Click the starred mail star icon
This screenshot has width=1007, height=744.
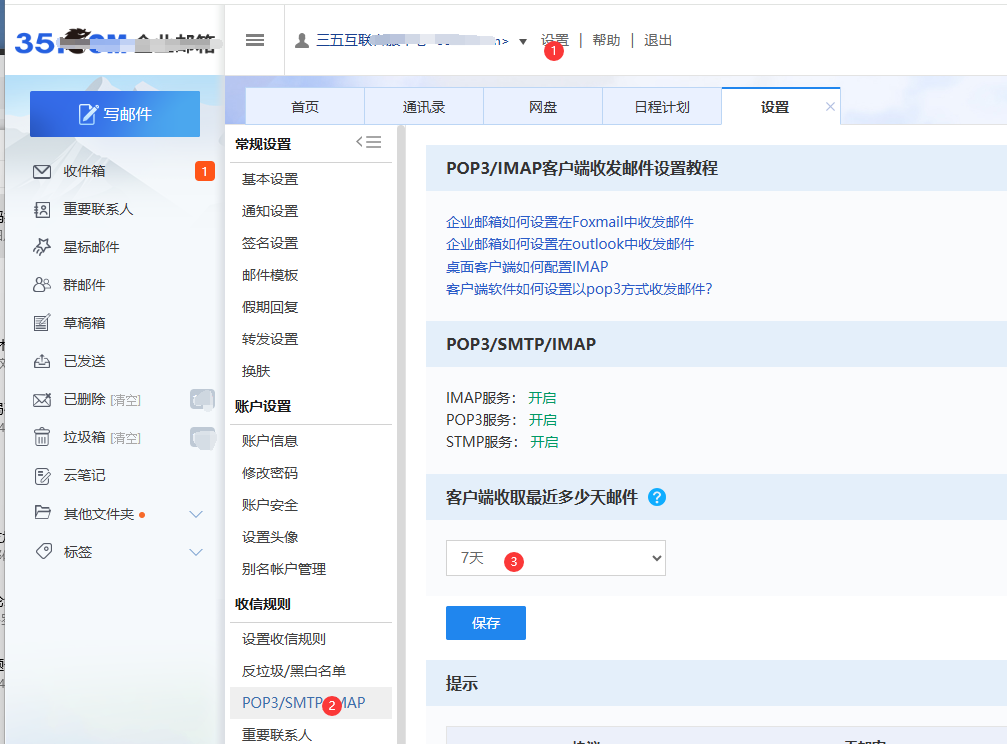(x=42, y=247)
